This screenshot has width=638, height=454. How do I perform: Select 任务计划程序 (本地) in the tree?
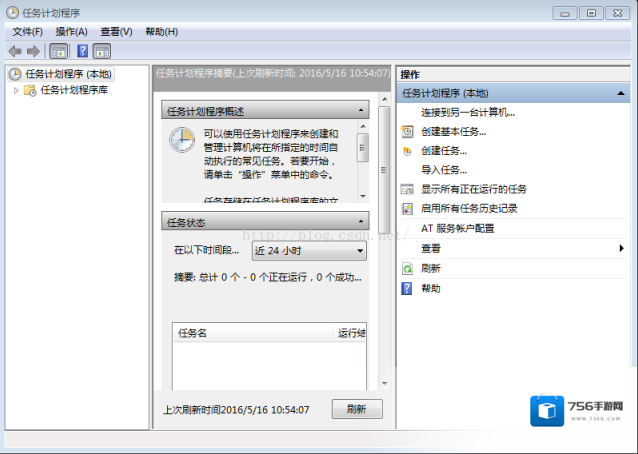point(68,74)
